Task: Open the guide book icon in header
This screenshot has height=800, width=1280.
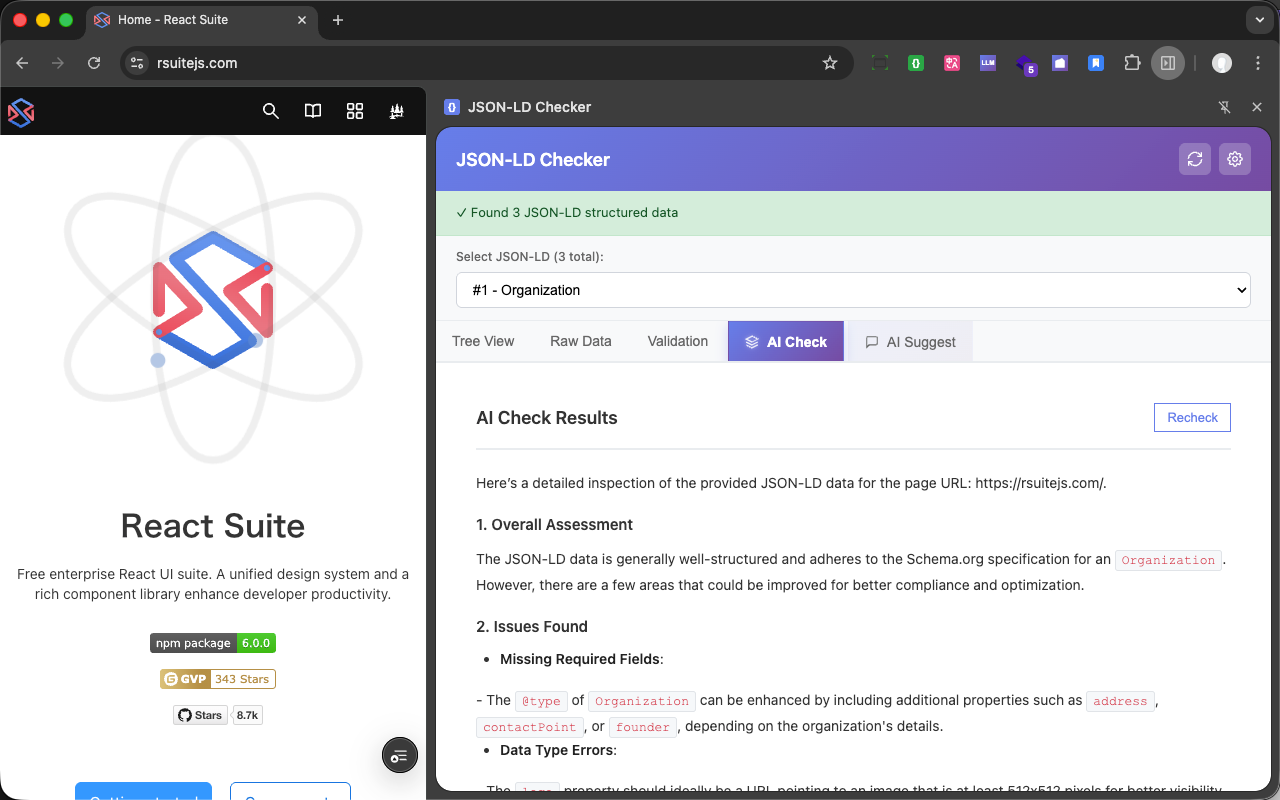Action: 313,111
